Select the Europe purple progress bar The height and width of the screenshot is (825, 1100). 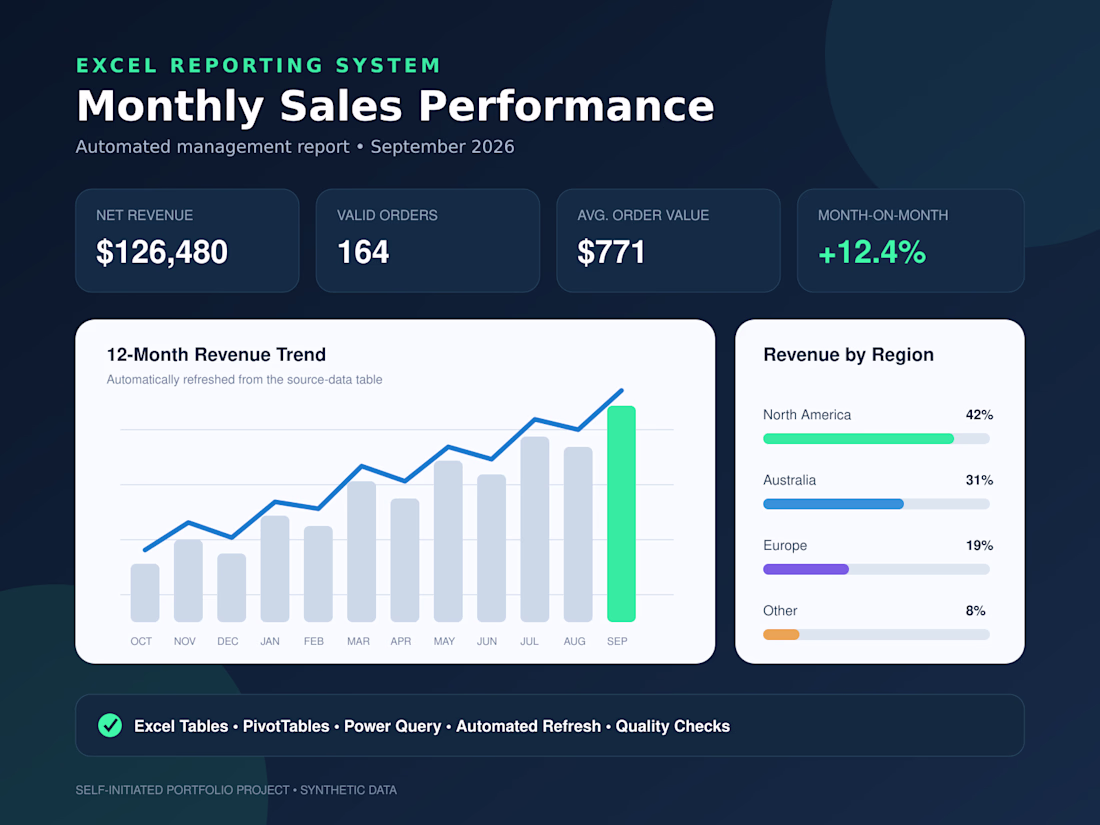pyautogui.click(x=806, y=569)
